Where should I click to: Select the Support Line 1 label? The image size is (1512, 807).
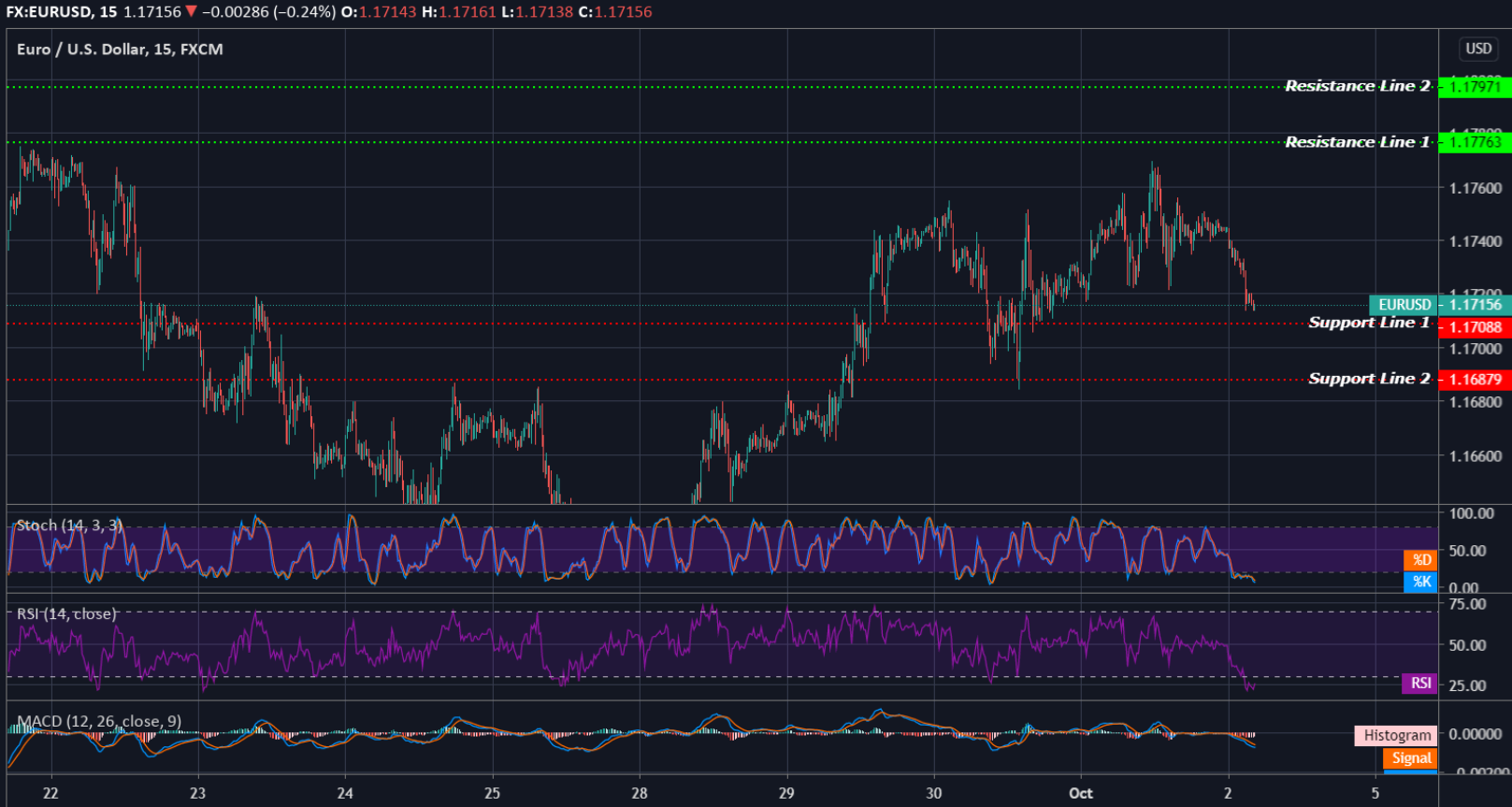point(1369,323)
